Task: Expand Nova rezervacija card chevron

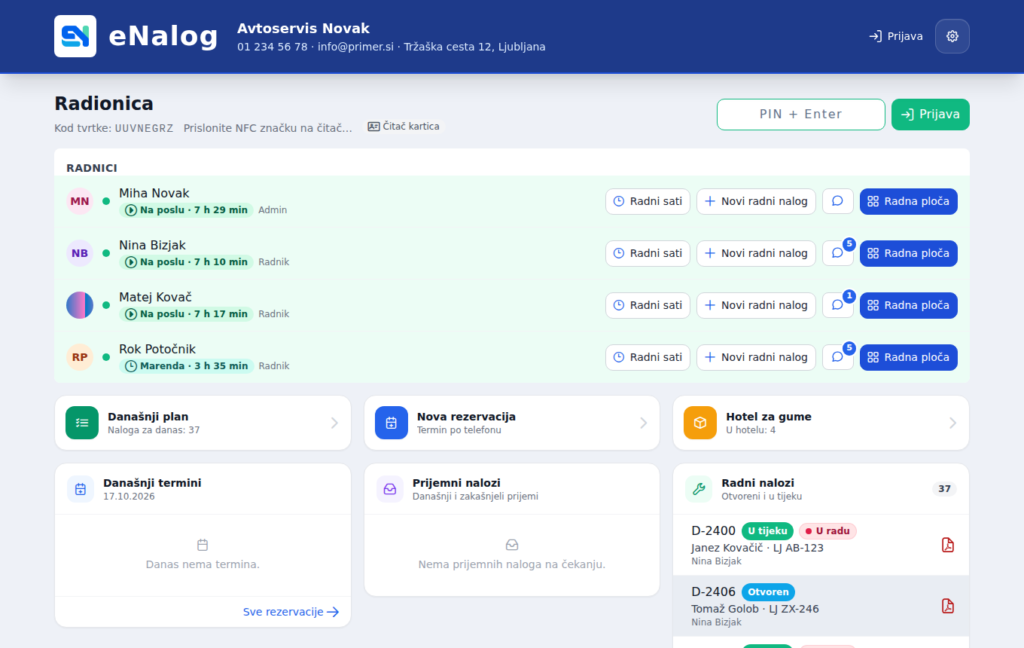Action: 643,423
